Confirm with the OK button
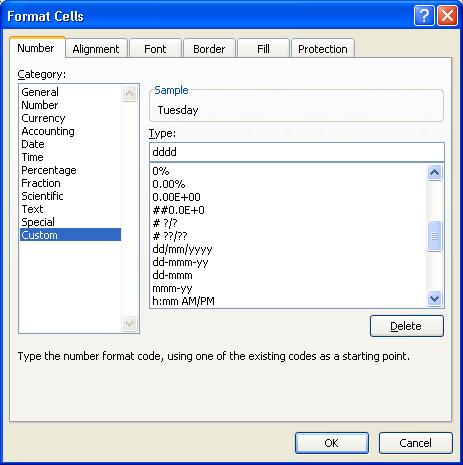This screenshot has height=465, width=463. tap(332, 443)
